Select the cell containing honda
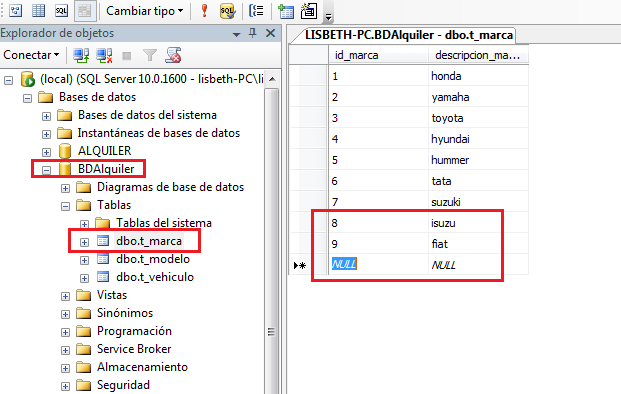This screenshot has height=394, width=621. click(478, 76)
